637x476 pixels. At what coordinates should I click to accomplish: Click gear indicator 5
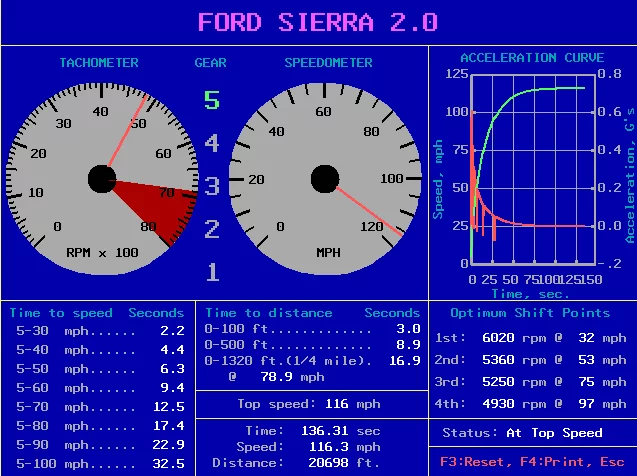click(x=212, y=100)
